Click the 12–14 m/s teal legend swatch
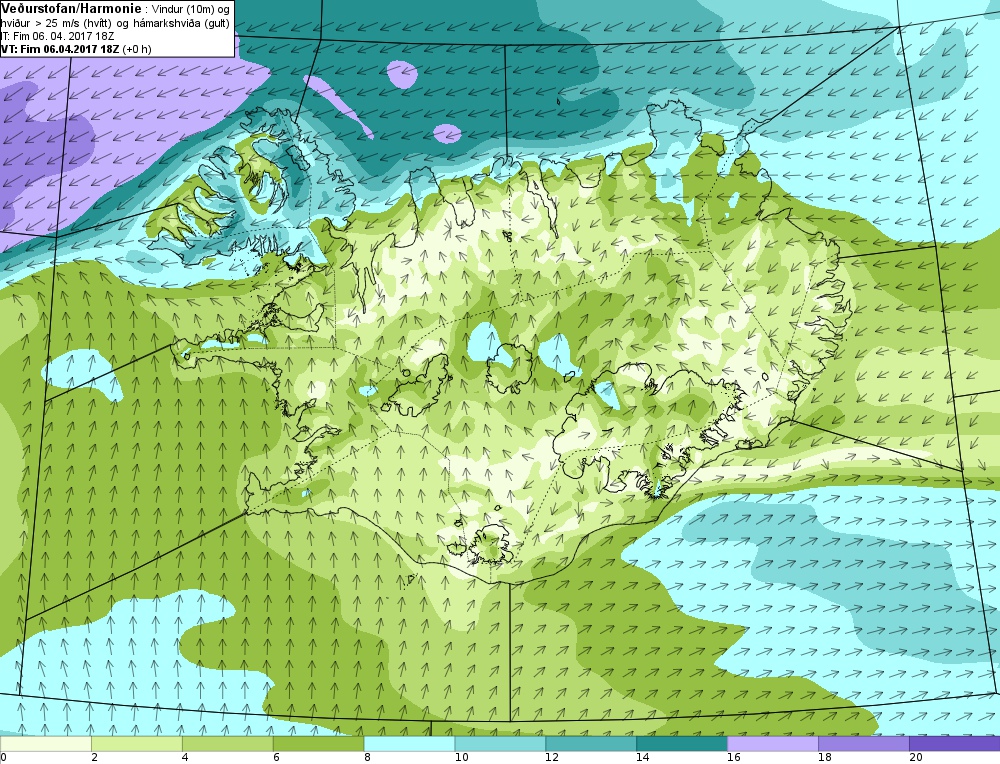The image size is (1000, 764). 591,744
